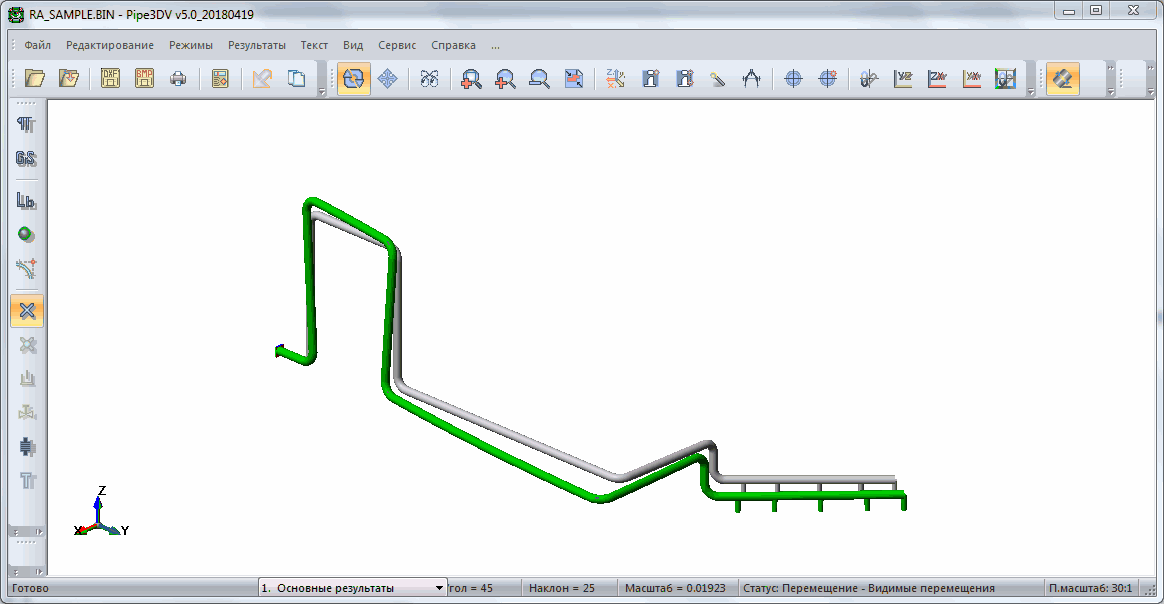Image resolution: width=1164 pixels, height=604 pixels.
Task: Open the Результаты menu
Action: coord(256,45)
